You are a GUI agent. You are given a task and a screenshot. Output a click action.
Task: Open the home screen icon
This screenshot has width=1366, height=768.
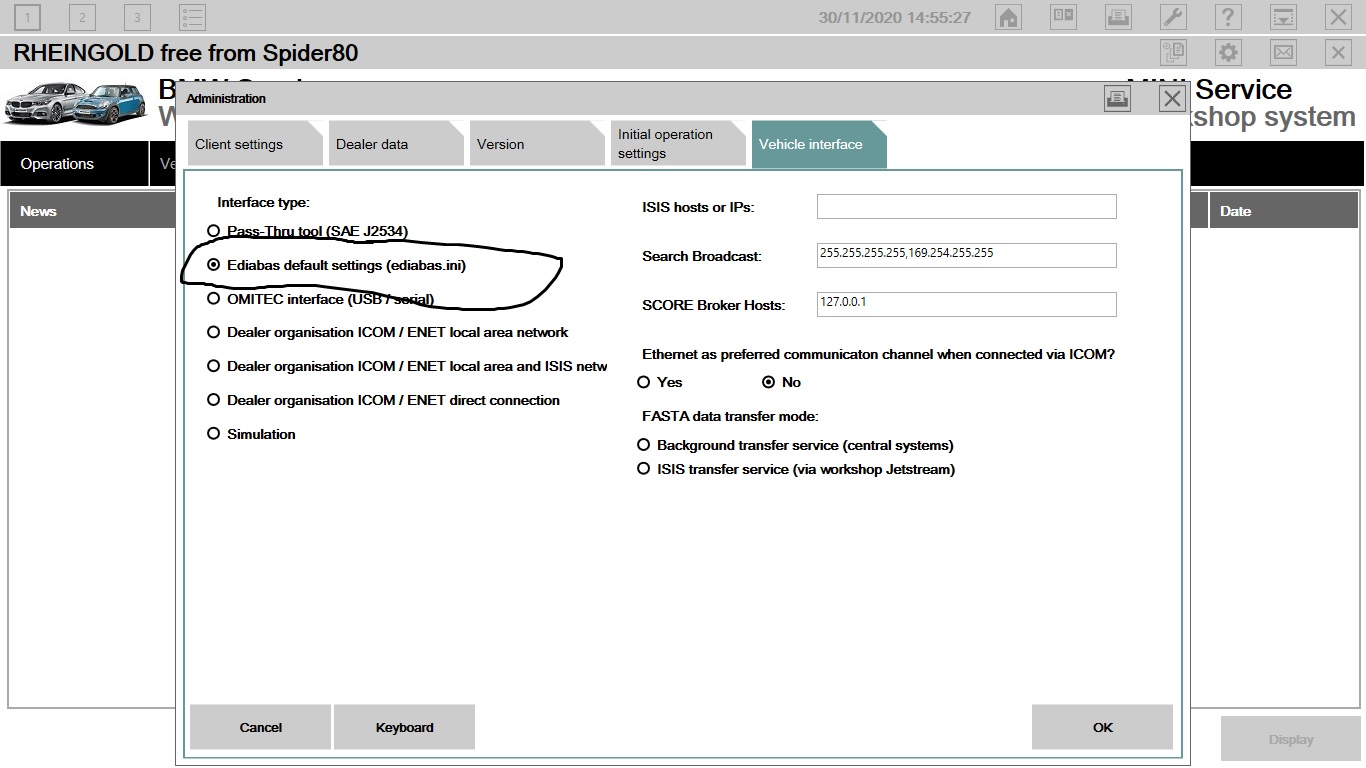click(x=1008, y=17)
